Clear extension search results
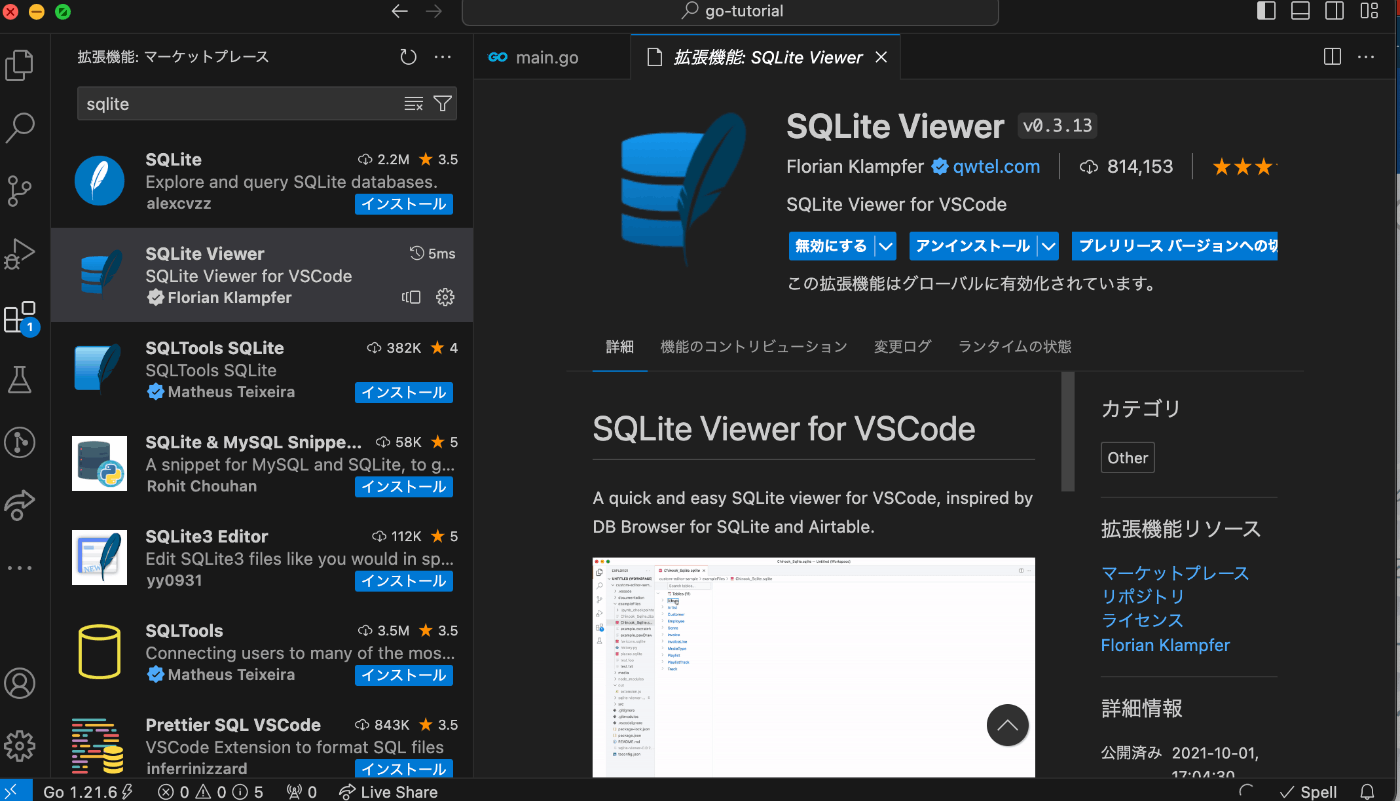 click(413, 104)
